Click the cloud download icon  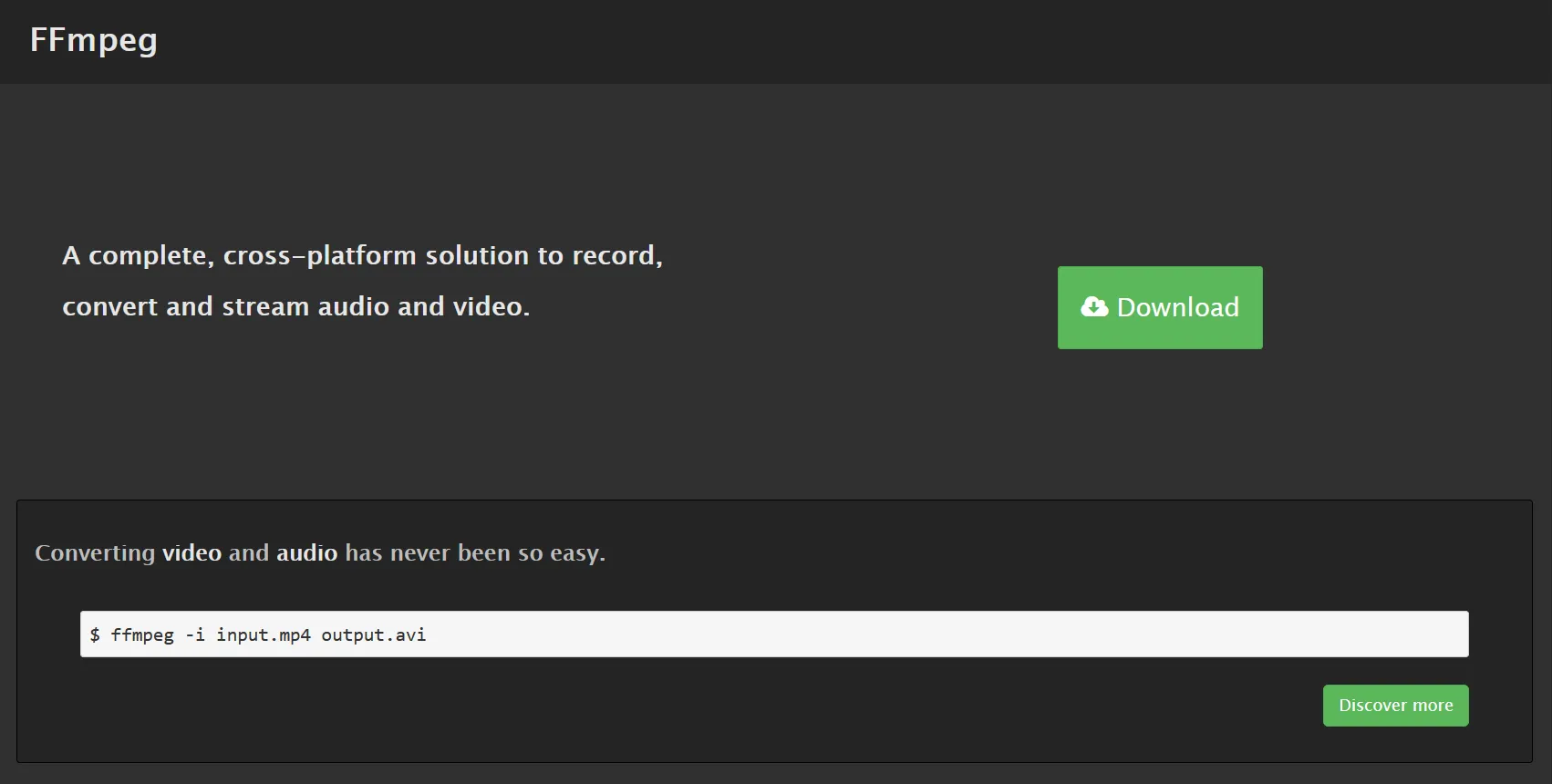1094,307
